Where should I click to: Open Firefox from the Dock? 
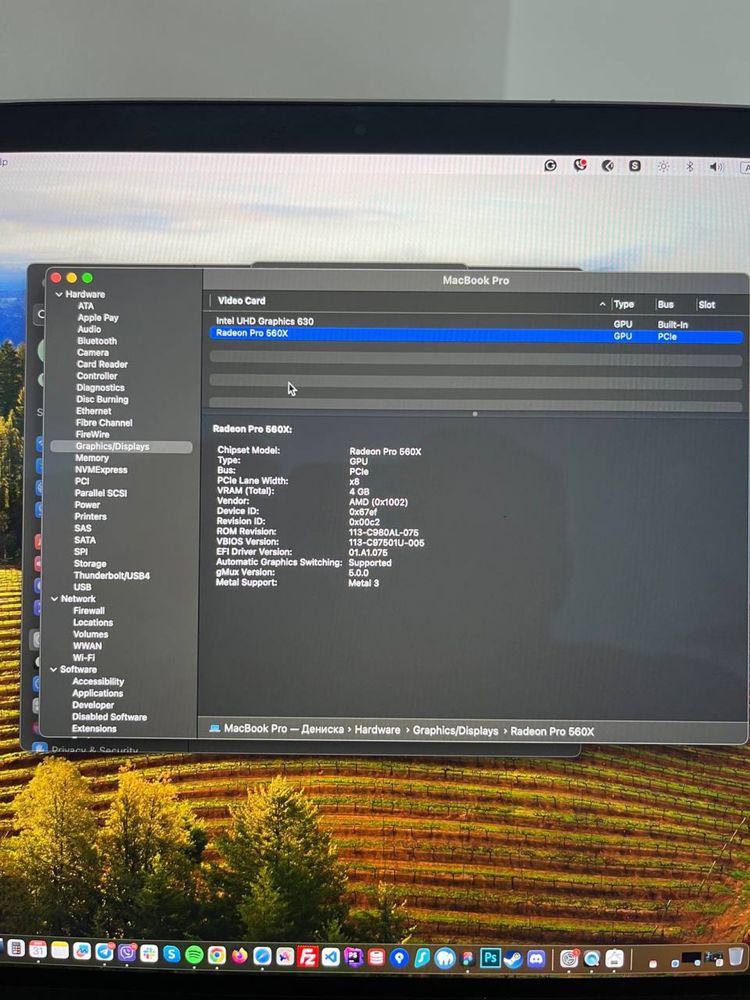click(x=240, y=955)
